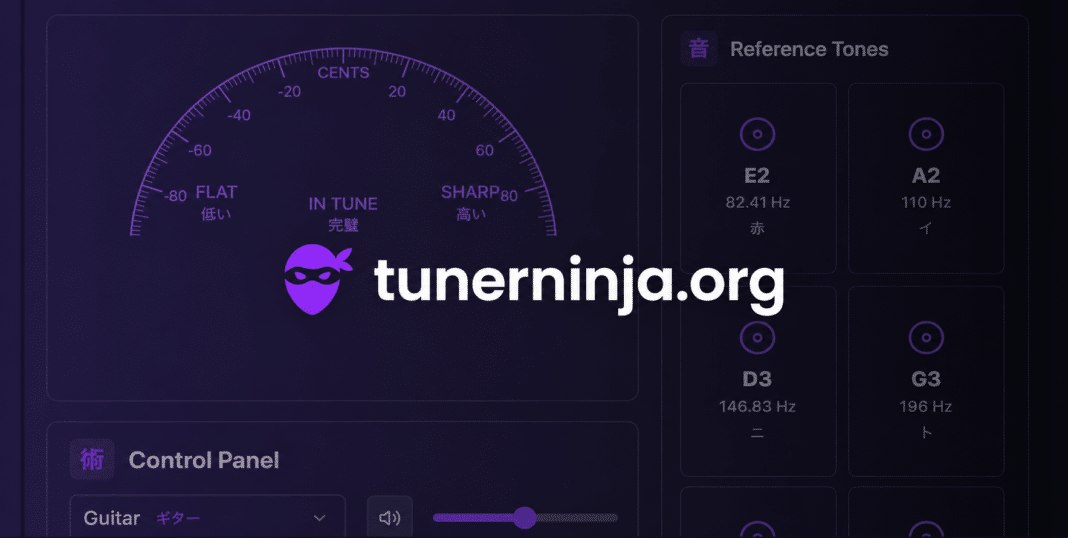Click the speaker volume mute button
1068x538 pixels.
tap(390, 518)
